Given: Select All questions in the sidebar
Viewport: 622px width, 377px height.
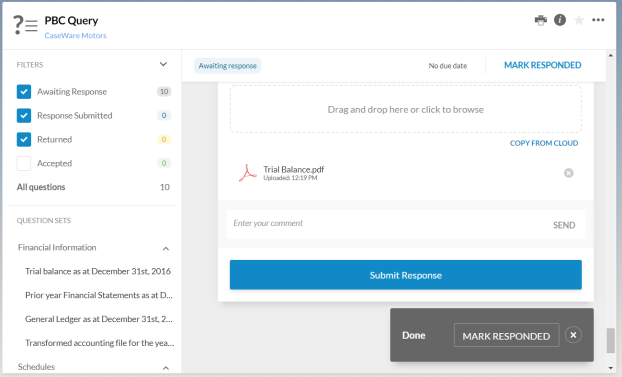Looking at the screenshot, I should pyautogui.click(x=41, y=187).
